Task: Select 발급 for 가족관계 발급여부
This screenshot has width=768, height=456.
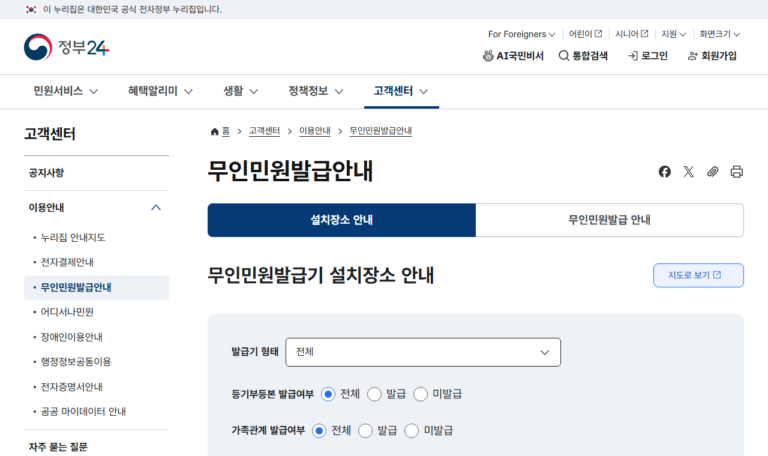Action: [365, 431]
